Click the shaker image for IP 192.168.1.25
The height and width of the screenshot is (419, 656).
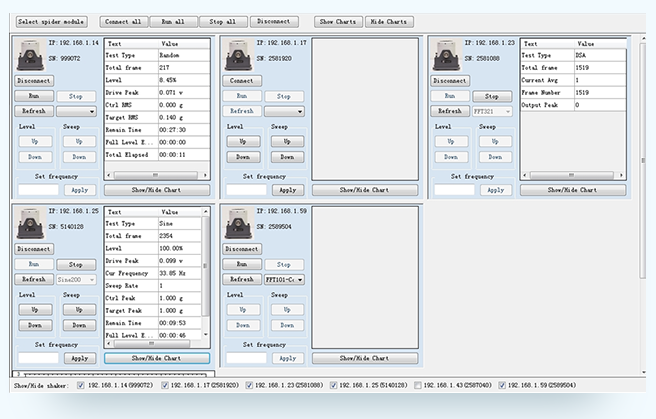30,223
